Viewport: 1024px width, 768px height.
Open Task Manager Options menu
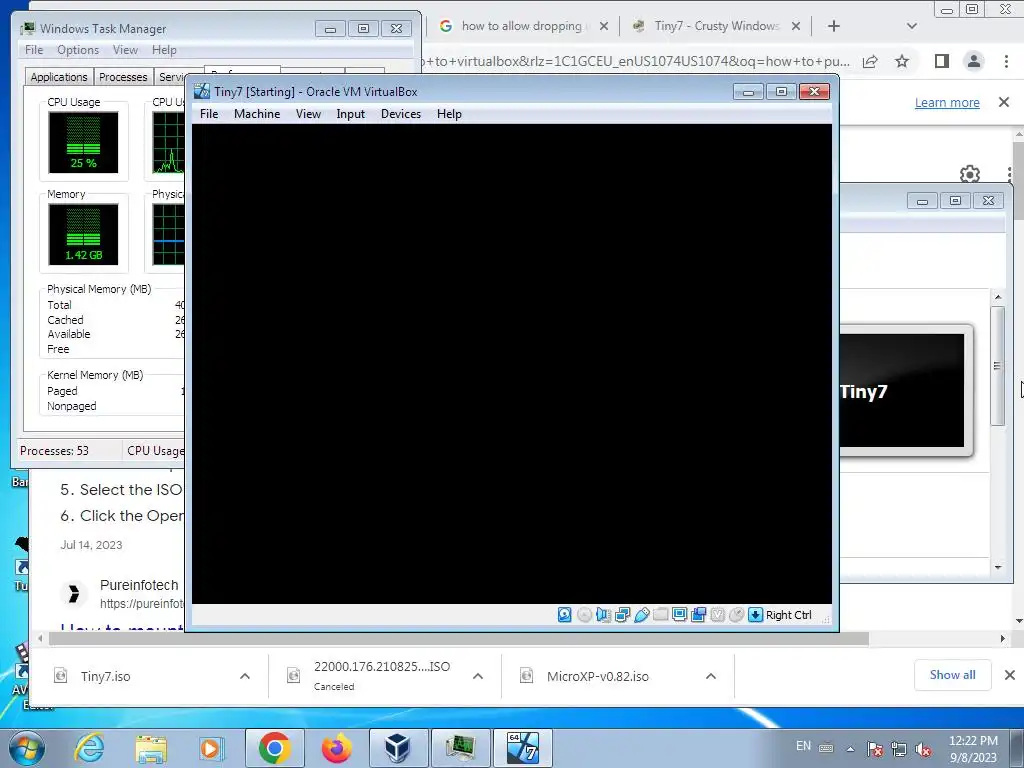pos(78,50)
